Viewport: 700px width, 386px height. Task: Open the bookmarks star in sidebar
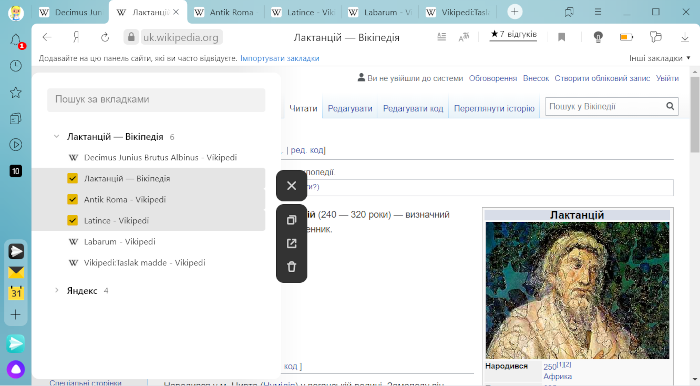(x=16, y=92)
